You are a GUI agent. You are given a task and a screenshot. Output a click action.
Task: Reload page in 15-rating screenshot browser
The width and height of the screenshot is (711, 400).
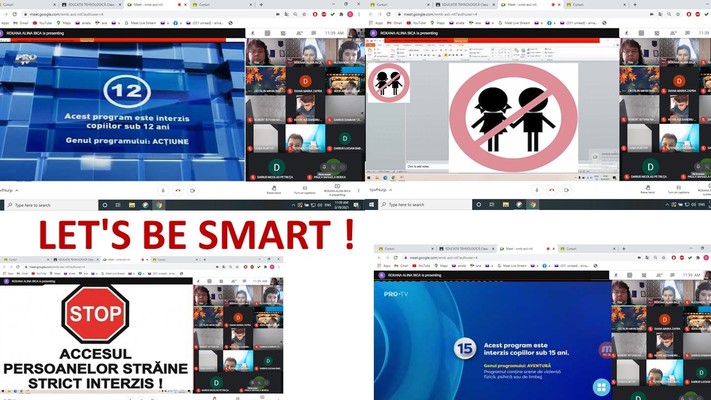point(395,258)
